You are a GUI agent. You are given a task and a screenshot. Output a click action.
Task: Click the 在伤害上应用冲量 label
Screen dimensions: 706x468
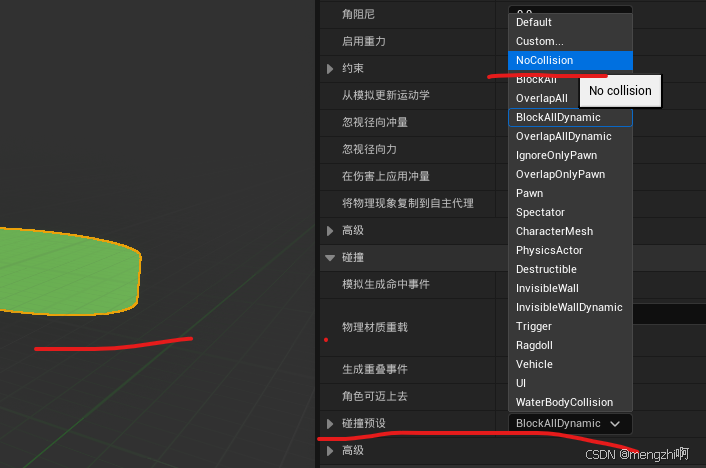pyautogui.click(x=386, y=176)
